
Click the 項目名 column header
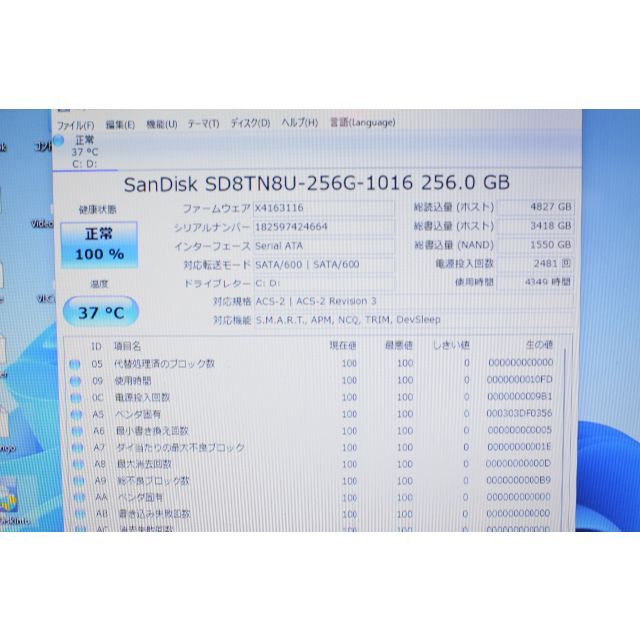pos(127,347)
